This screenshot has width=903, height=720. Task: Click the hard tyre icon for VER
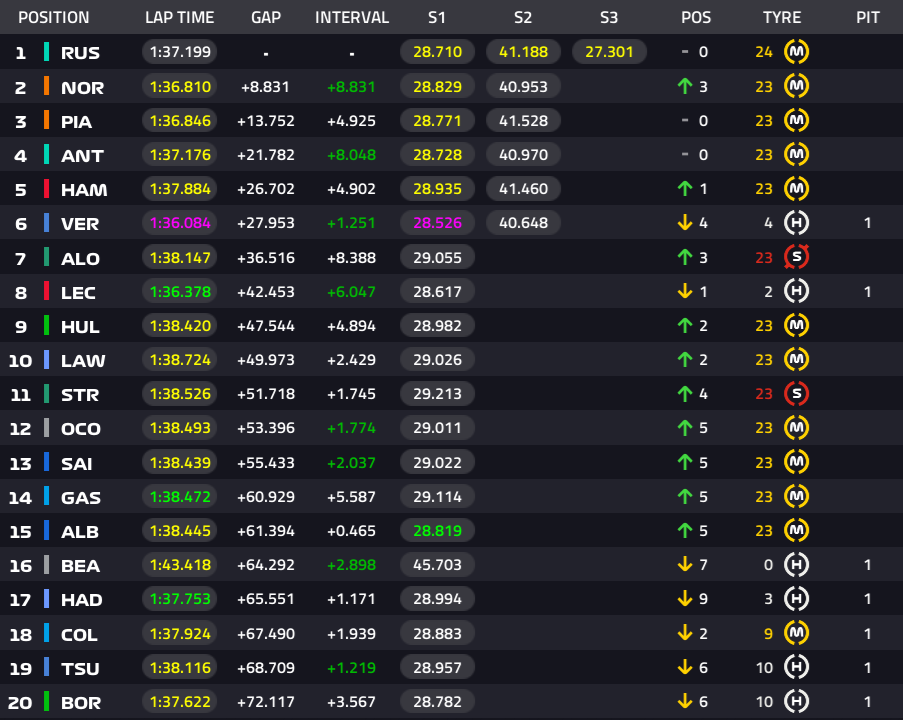(796, 222)
